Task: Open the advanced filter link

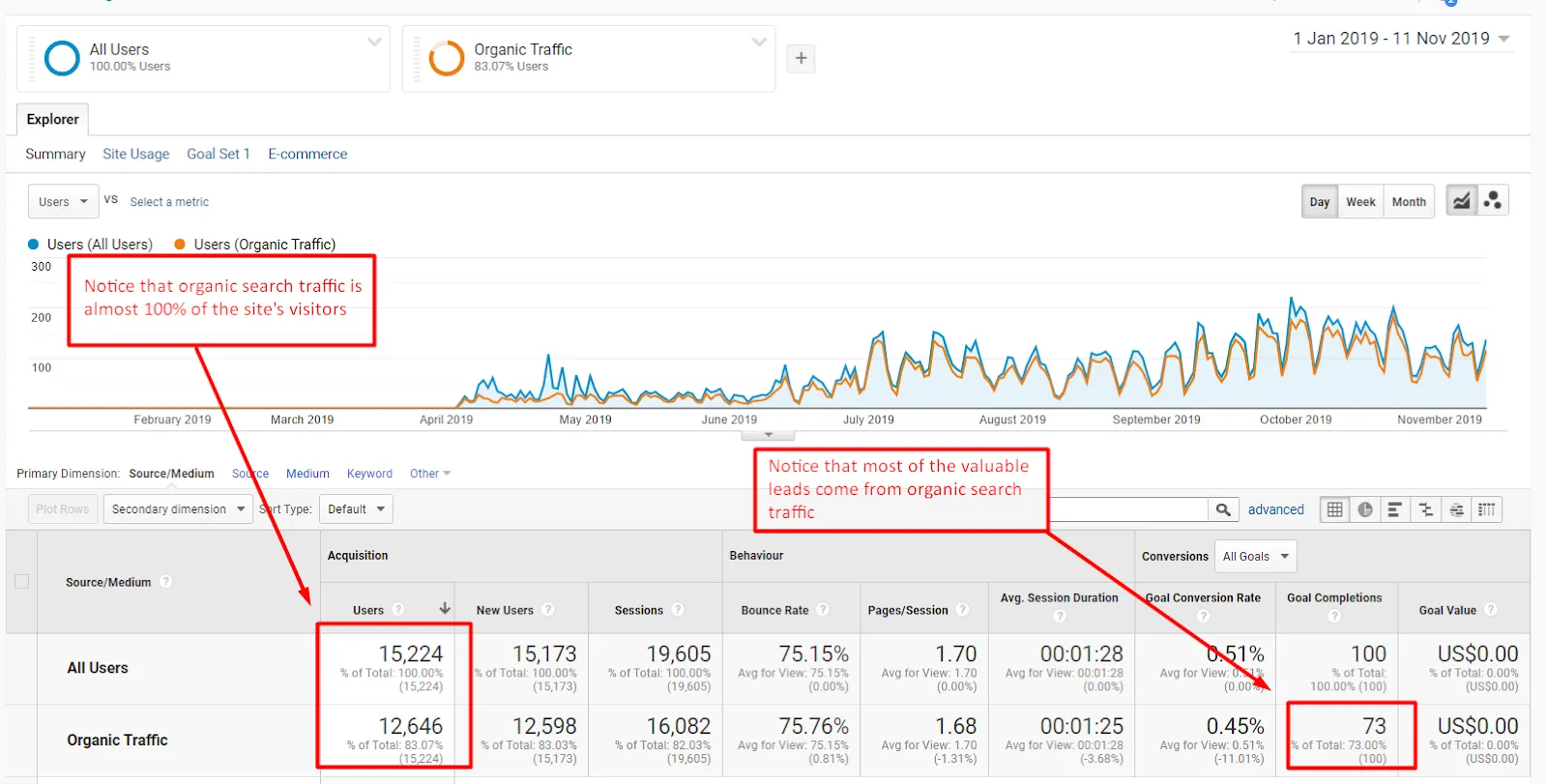Action: click(1276, 509)
